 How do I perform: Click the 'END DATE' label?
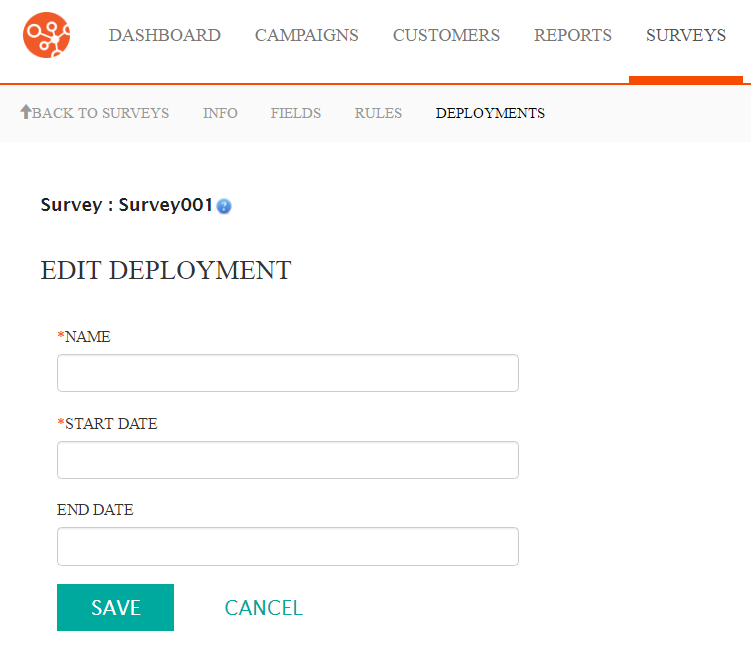coord(95,510)
